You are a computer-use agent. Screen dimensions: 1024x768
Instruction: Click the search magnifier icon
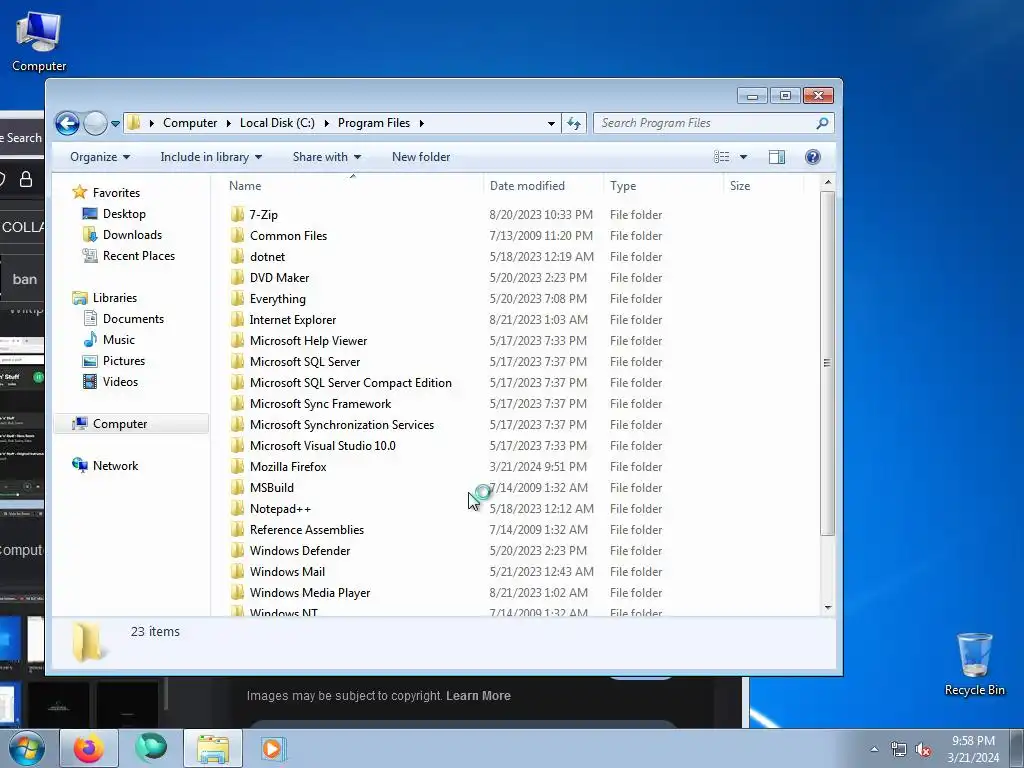click(x=822, y=123)
